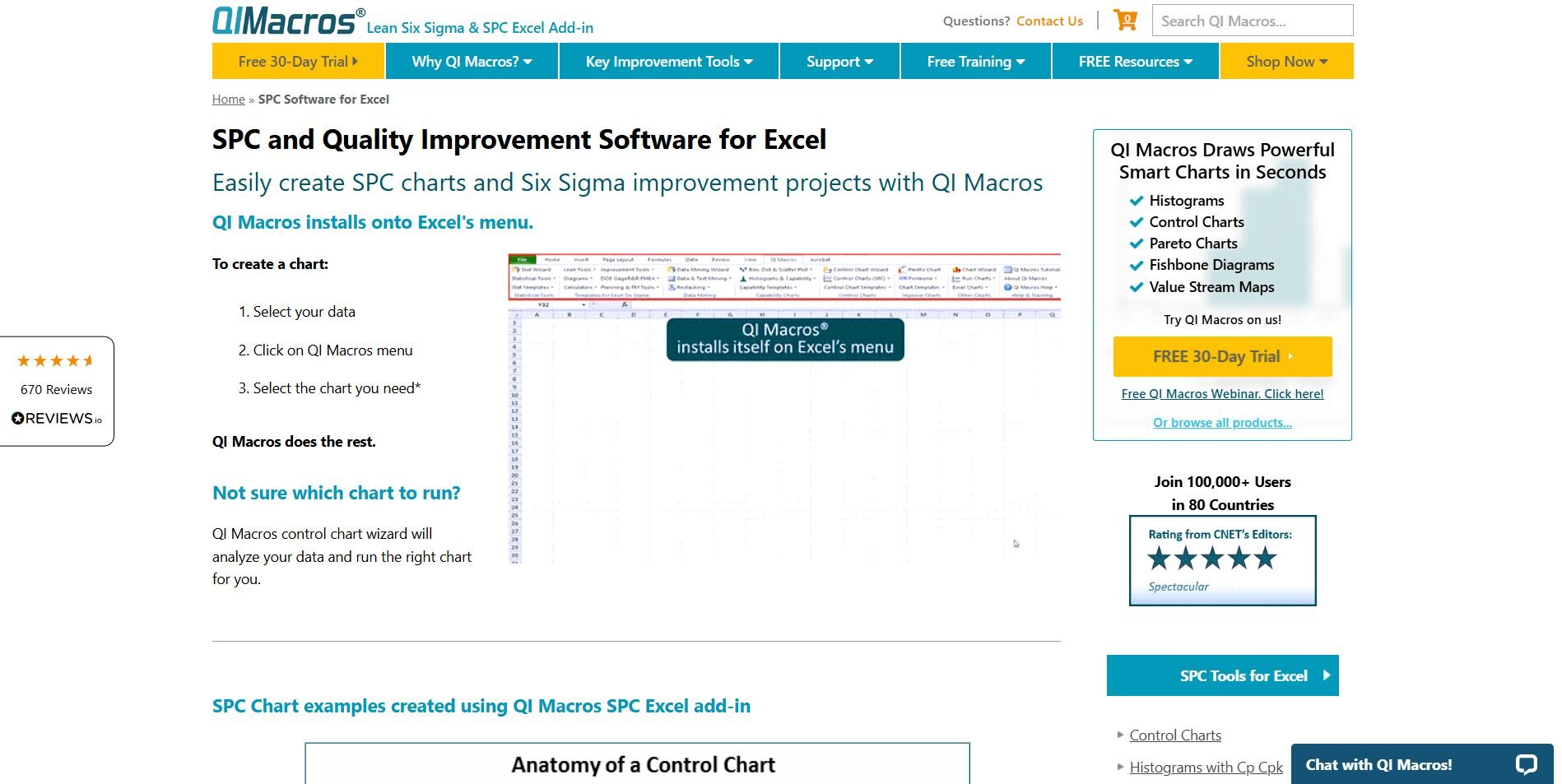The image size is (1562, 784).
Task: Open the Free Training menu
Action: 975,62
